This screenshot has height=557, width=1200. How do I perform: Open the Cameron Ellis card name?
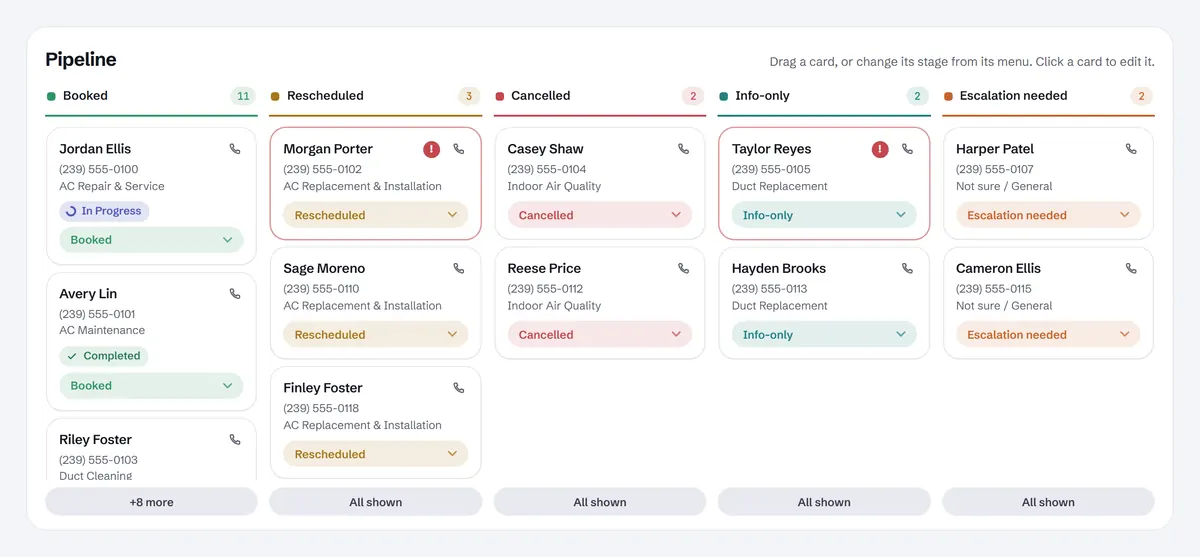(x=998, y=269)
